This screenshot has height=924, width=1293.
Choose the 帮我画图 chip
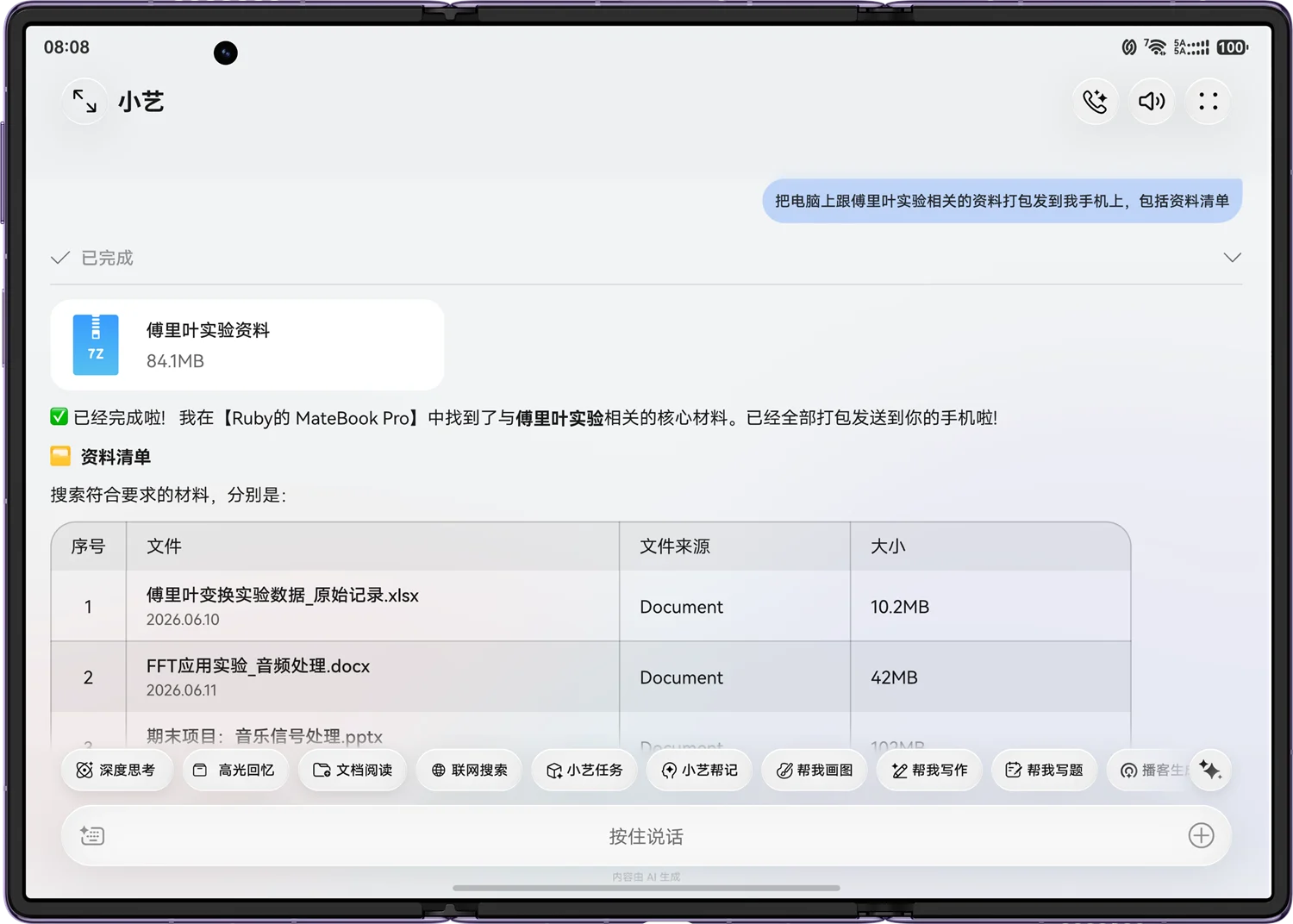pos(815,770)
